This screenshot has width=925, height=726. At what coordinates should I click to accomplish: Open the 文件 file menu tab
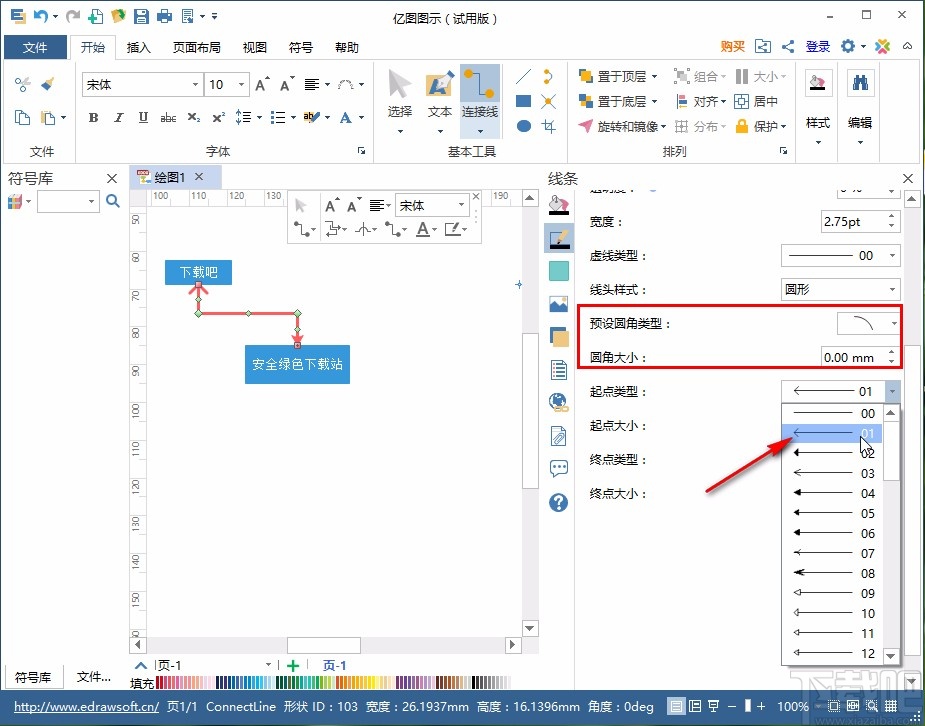pyautogui.click(x=35, y=47)
